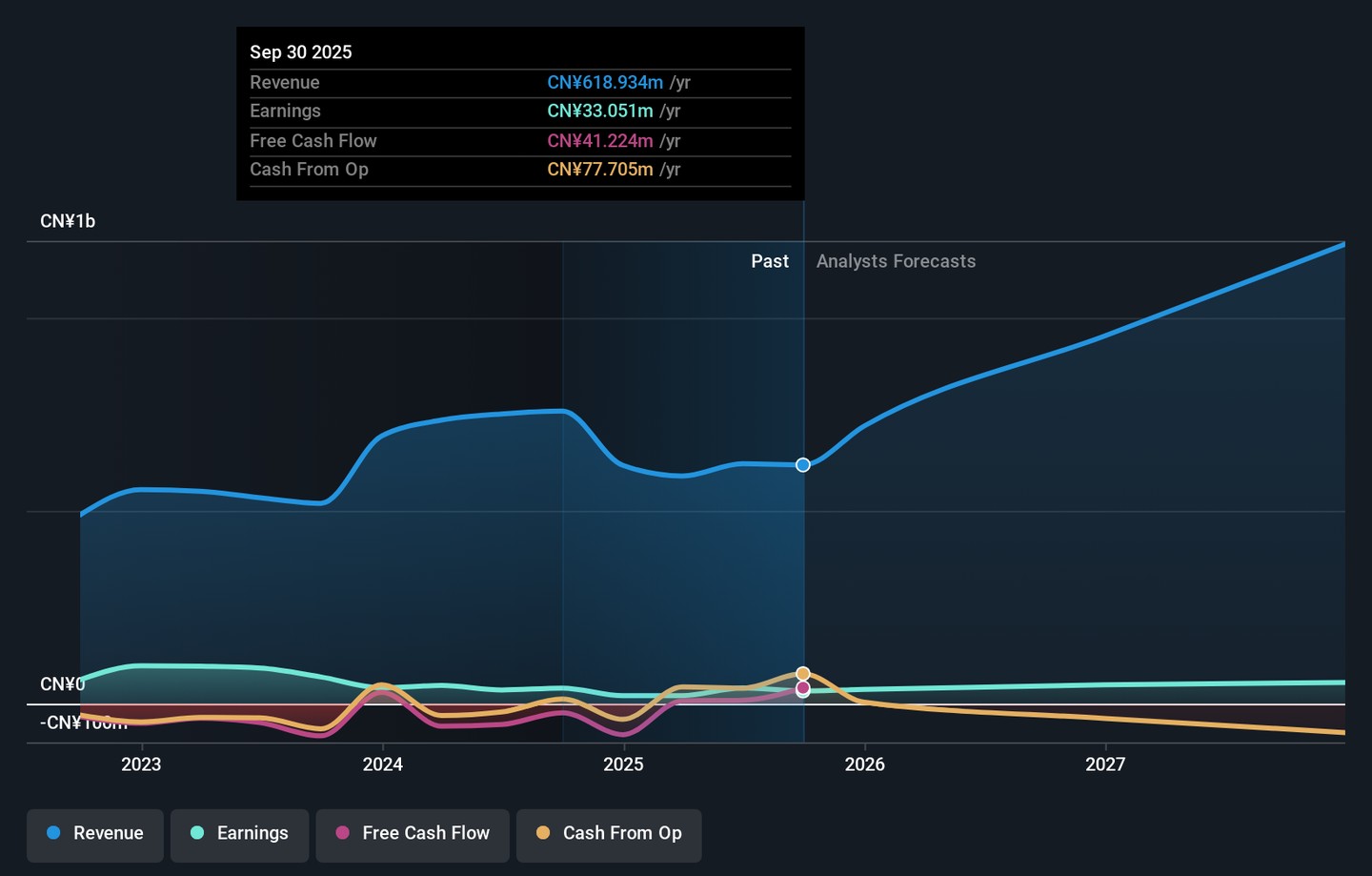Toggle the Free Cash Flow legend button
The width and height of the screenshot is (1372, 876).
(x=413, y=835)
